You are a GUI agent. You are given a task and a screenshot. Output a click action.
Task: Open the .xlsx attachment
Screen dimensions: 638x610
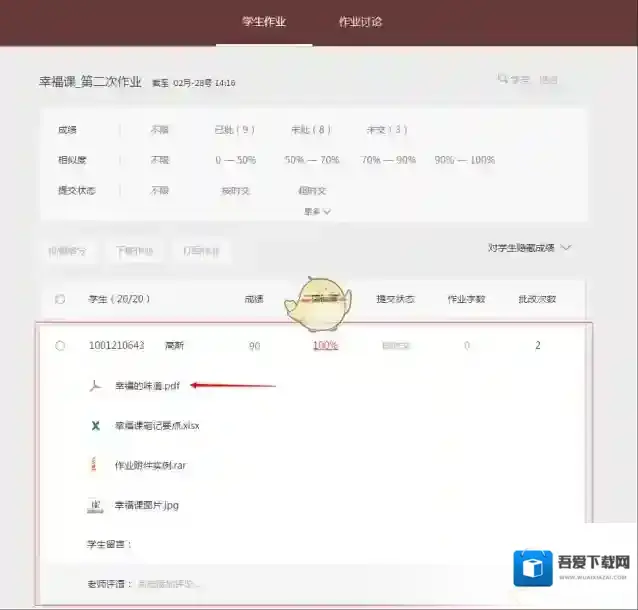157,426
